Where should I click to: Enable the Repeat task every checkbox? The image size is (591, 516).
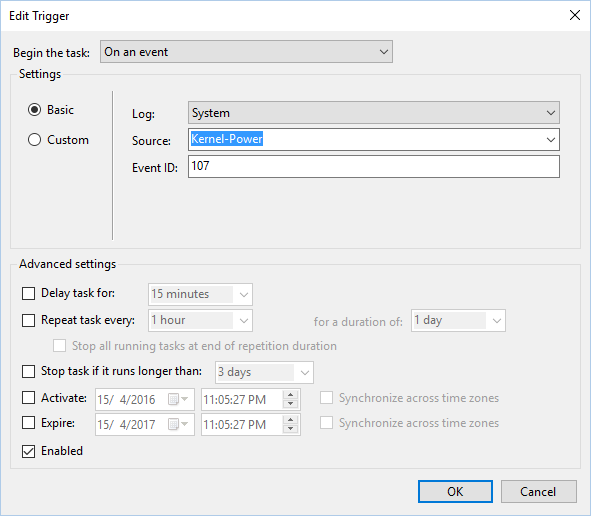[29, 320]
